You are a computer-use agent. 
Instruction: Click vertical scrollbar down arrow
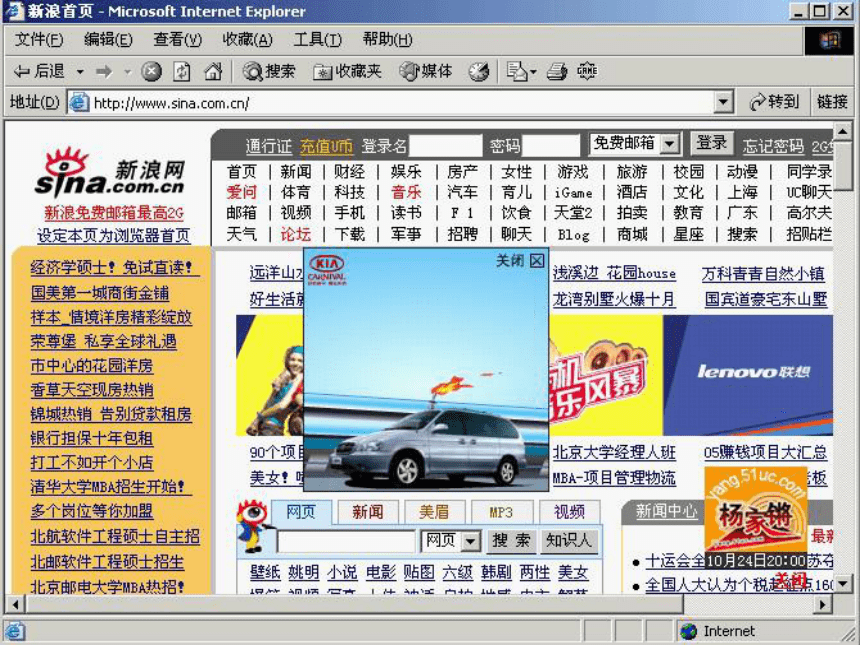[x=842, y=584]
